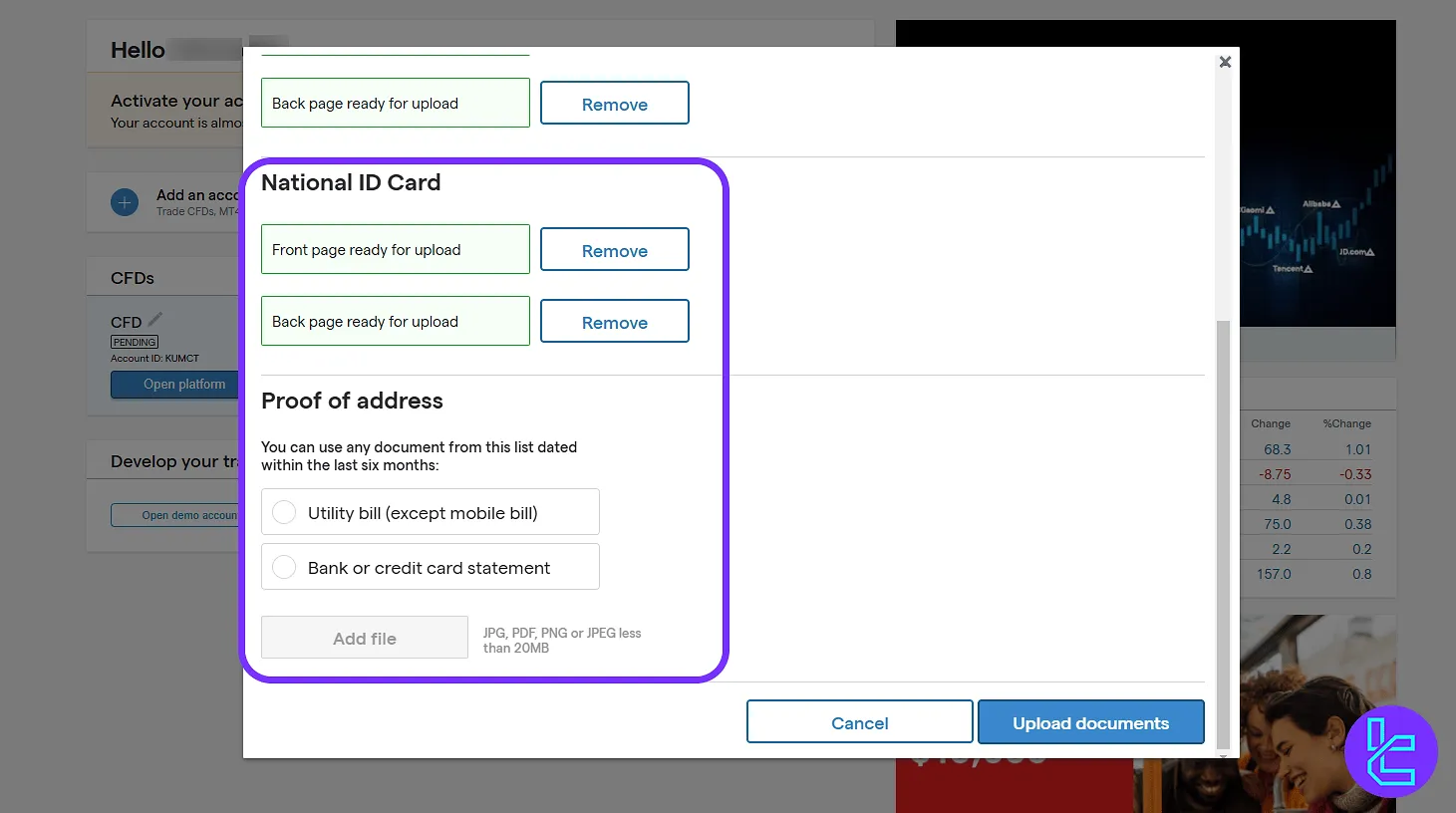Cancel the document upload
This screenshot has height=813, width=1456.
[x=859, y=721]
